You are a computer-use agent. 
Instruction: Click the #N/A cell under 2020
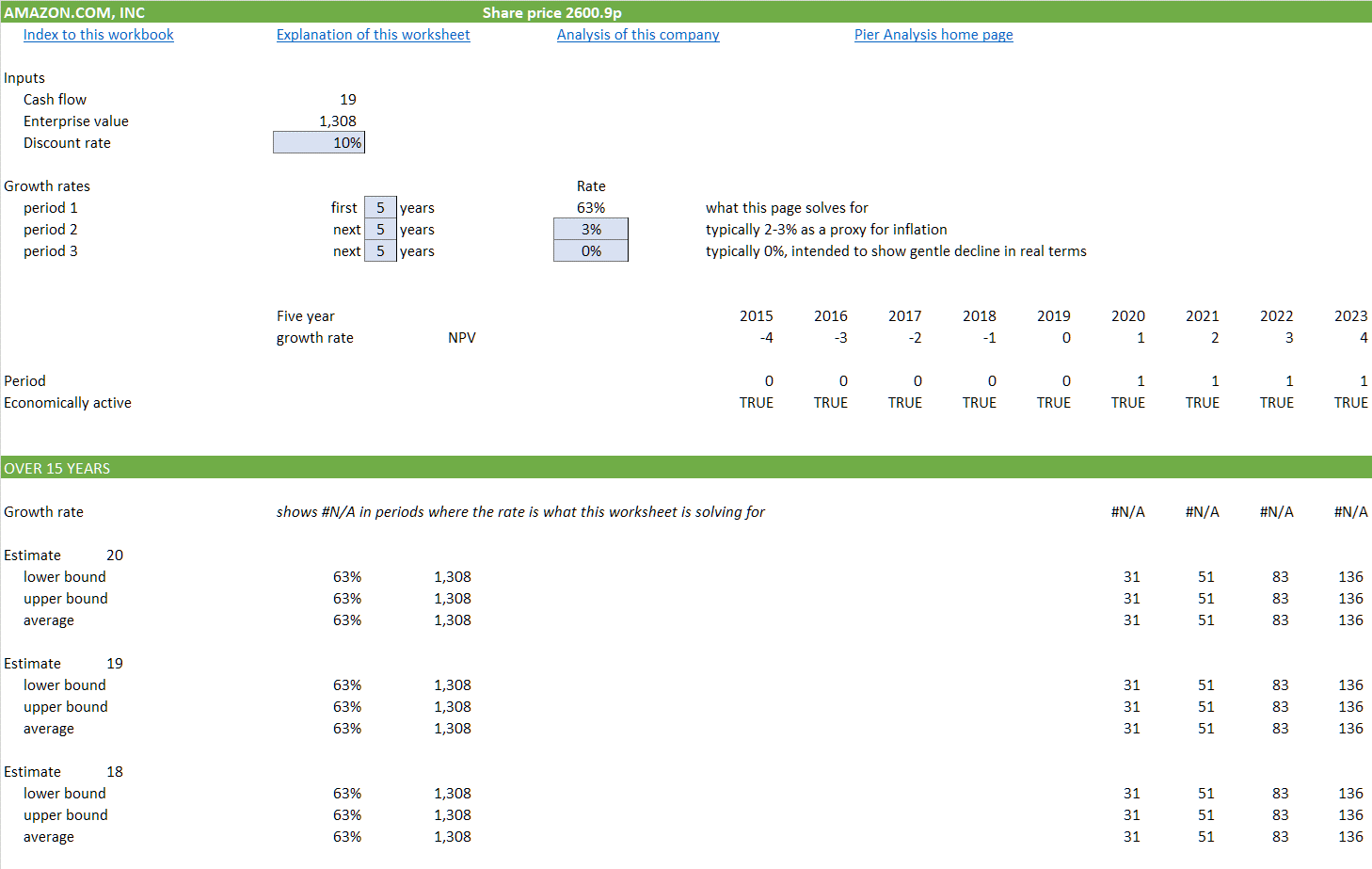tap(1128, 511)
